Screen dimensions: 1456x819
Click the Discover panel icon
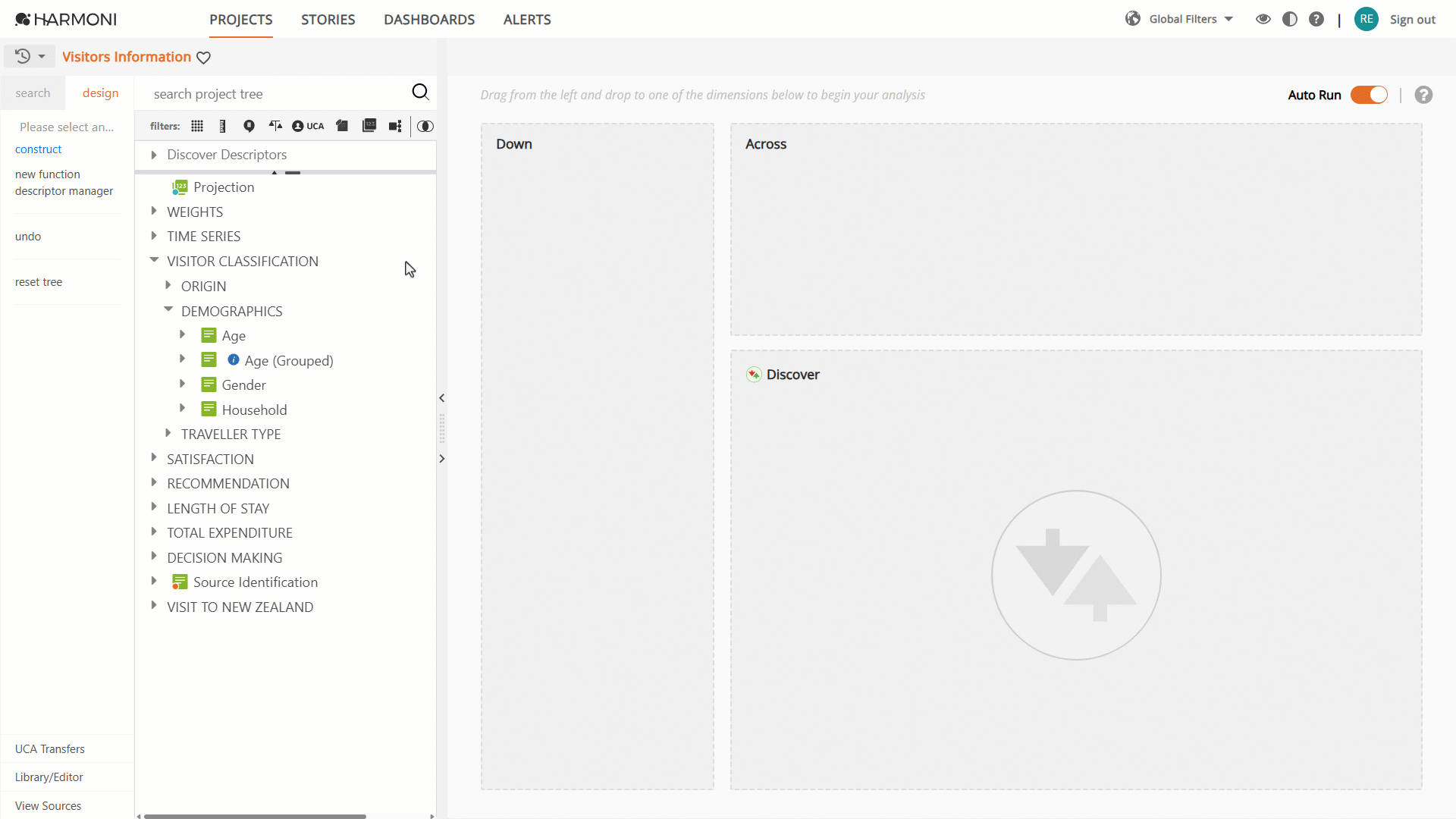754,374
